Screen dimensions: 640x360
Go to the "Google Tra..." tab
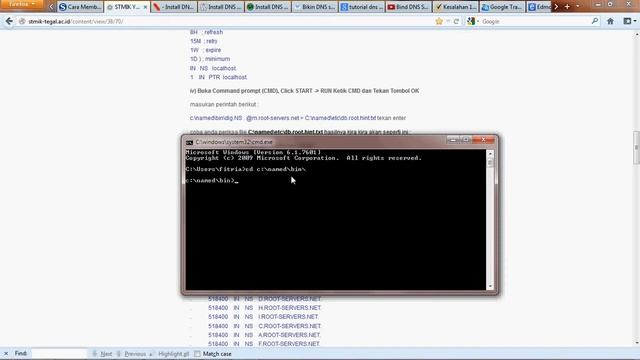[x=502, y=7]
